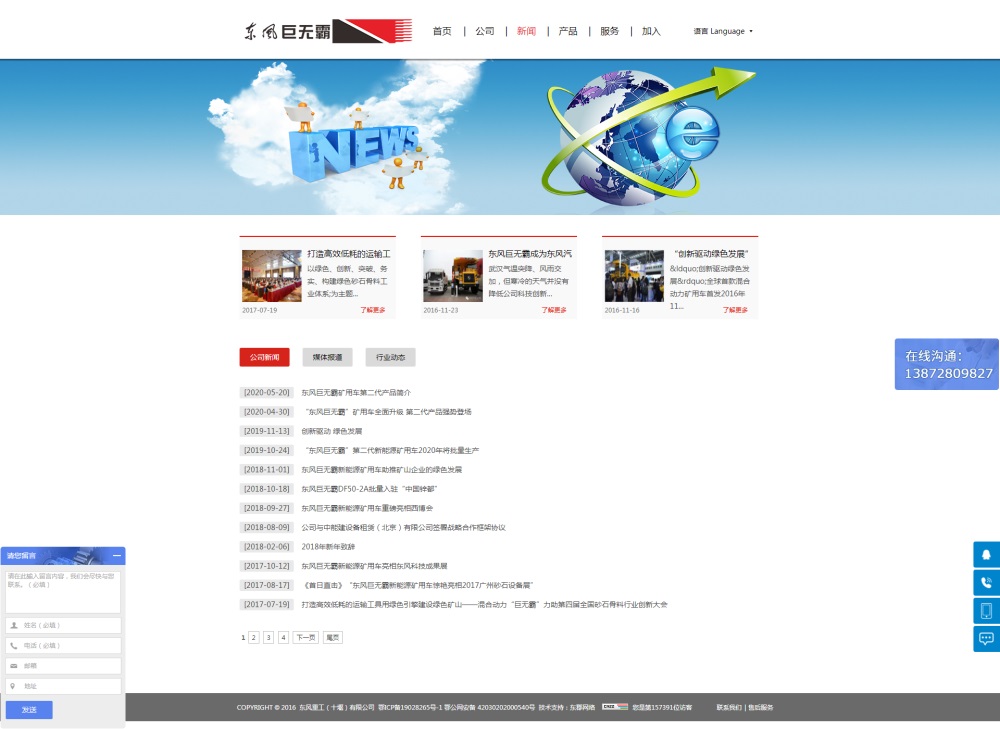Click 了解更多 on the 2016-11-23 card
The height and width of the screenshot is (729, 1000).
[x=554, y=310]
